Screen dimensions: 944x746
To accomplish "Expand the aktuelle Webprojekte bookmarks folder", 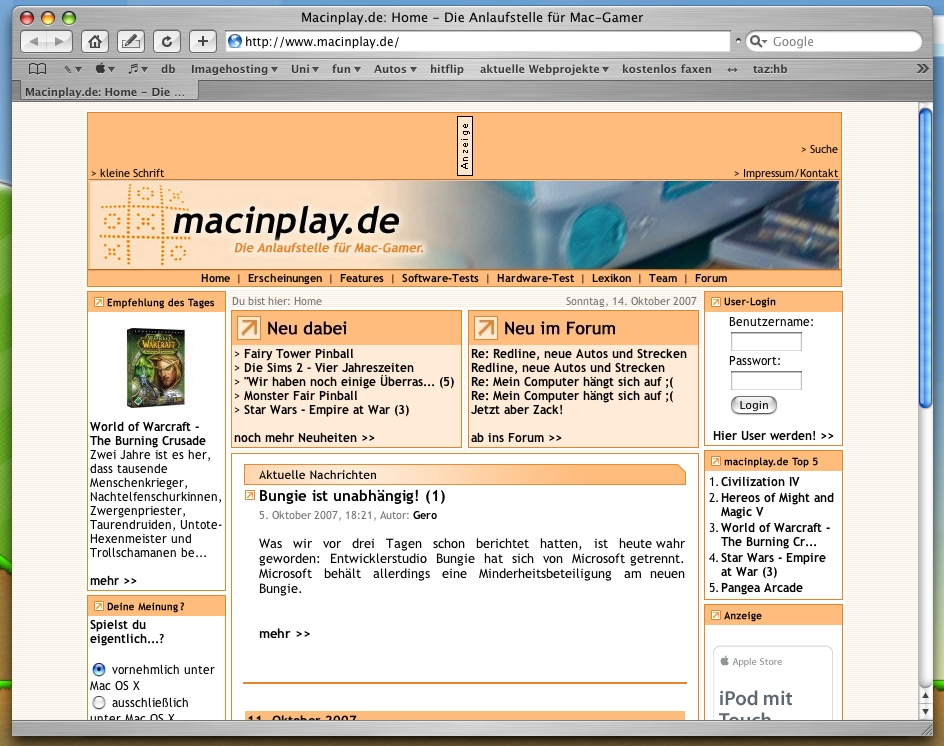I will click(544, 69).
